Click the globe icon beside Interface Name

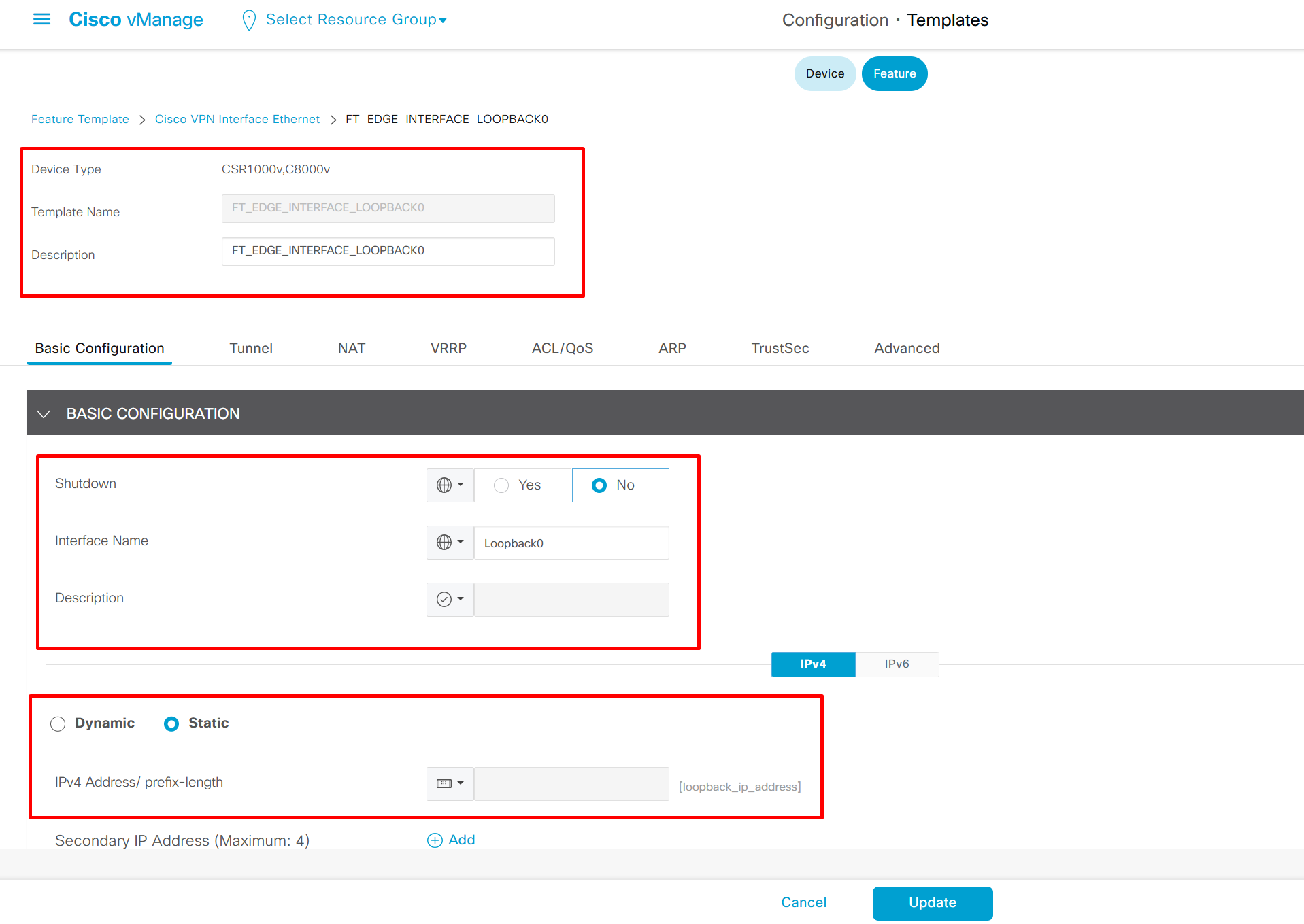click(444, 543)
